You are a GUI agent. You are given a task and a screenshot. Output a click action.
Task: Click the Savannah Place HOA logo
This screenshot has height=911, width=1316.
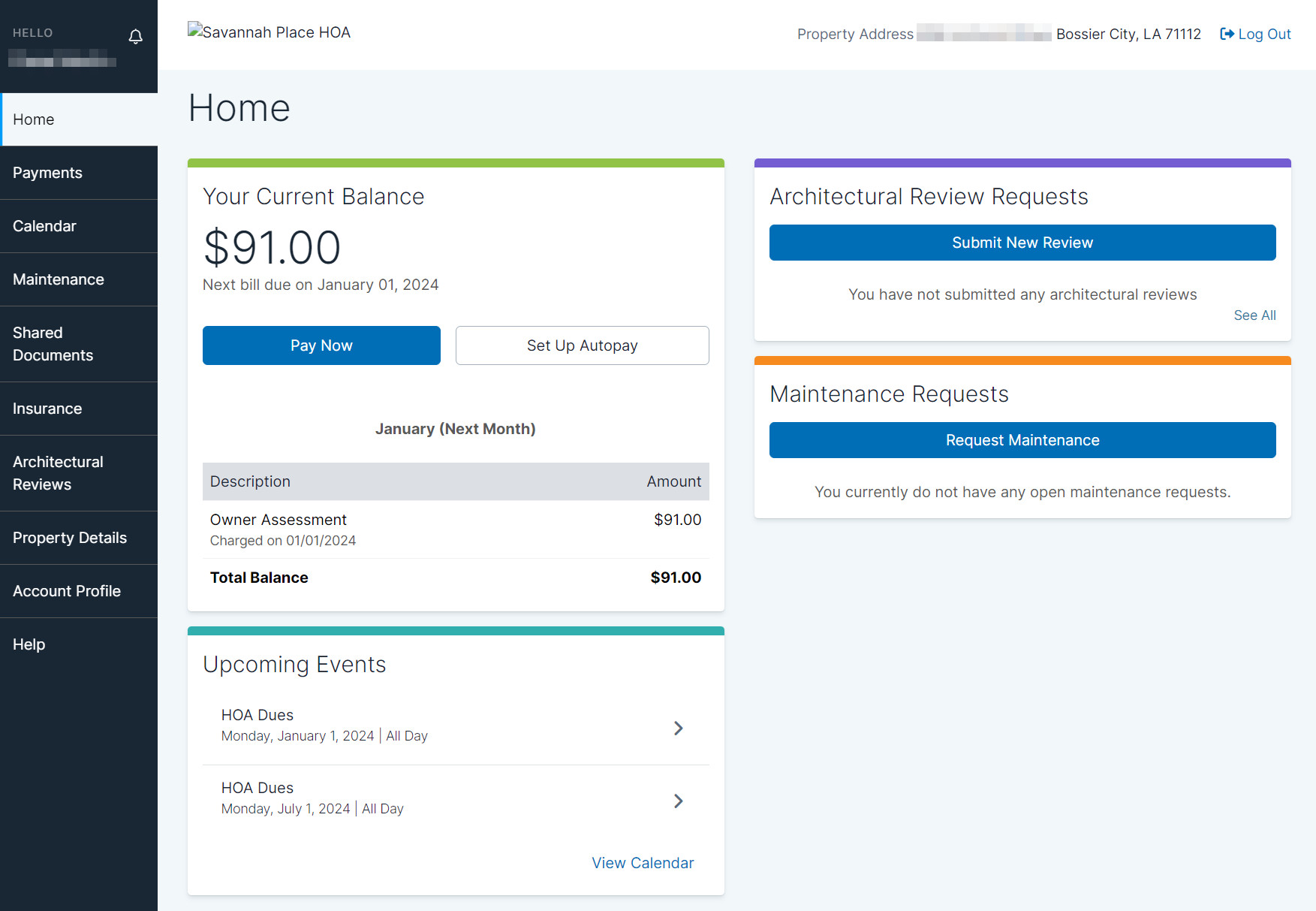click(269, 32)
